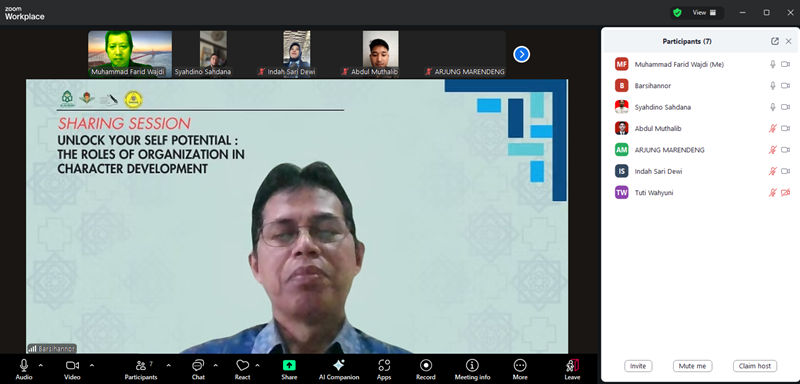Leave the meeting

[x=572, y=369]
